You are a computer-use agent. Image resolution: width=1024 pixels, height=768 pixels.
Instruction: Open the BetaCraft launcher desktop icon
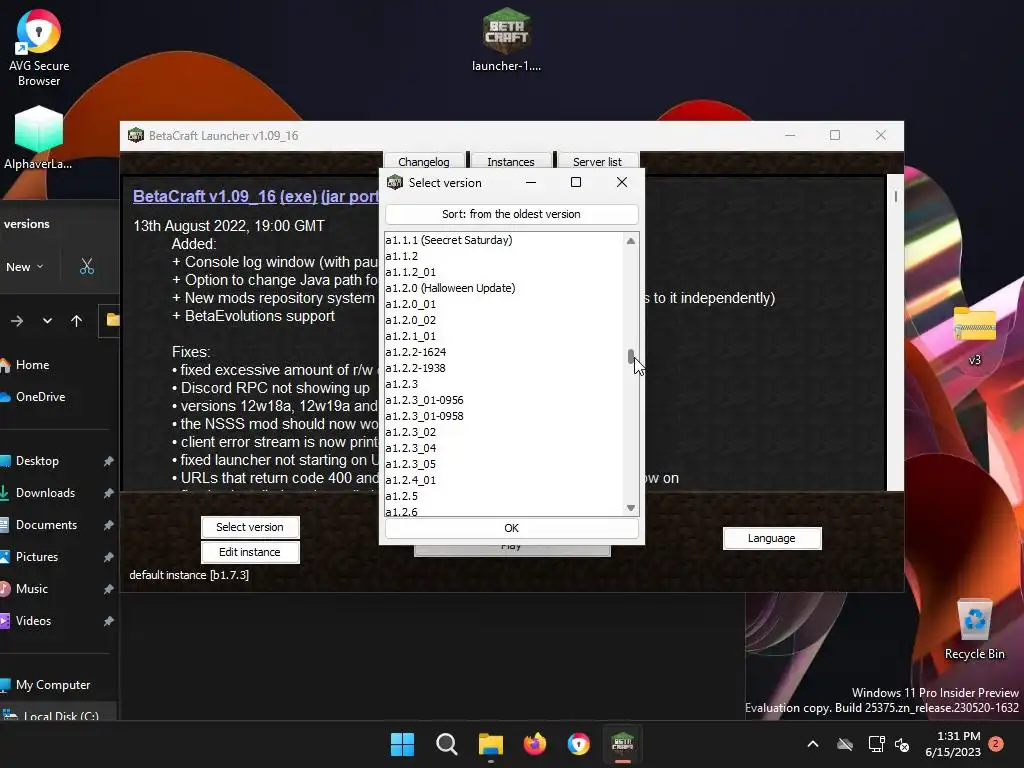click(x=506, y=39)
